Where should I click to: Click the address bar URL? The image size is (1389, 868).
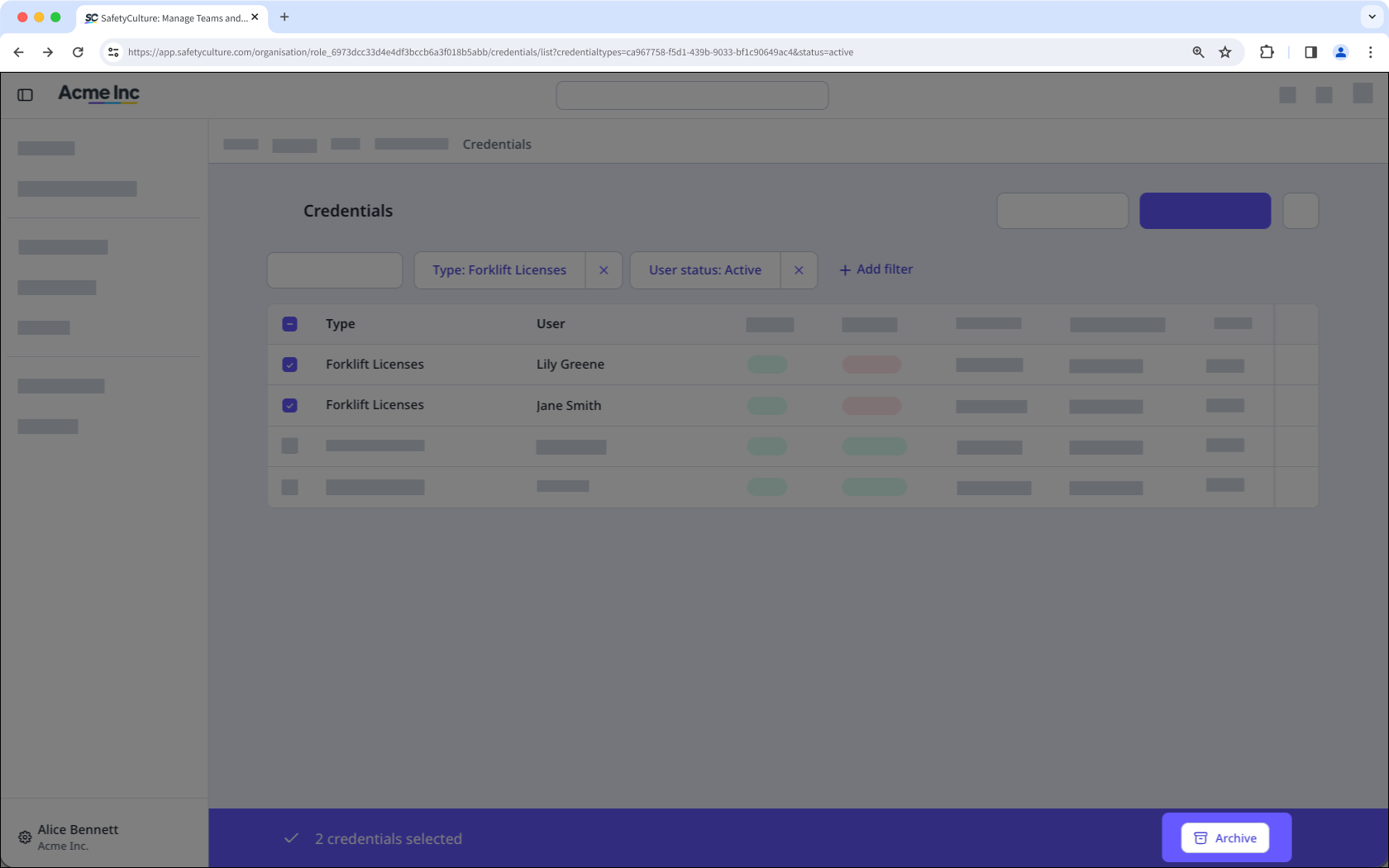(490, 52)
